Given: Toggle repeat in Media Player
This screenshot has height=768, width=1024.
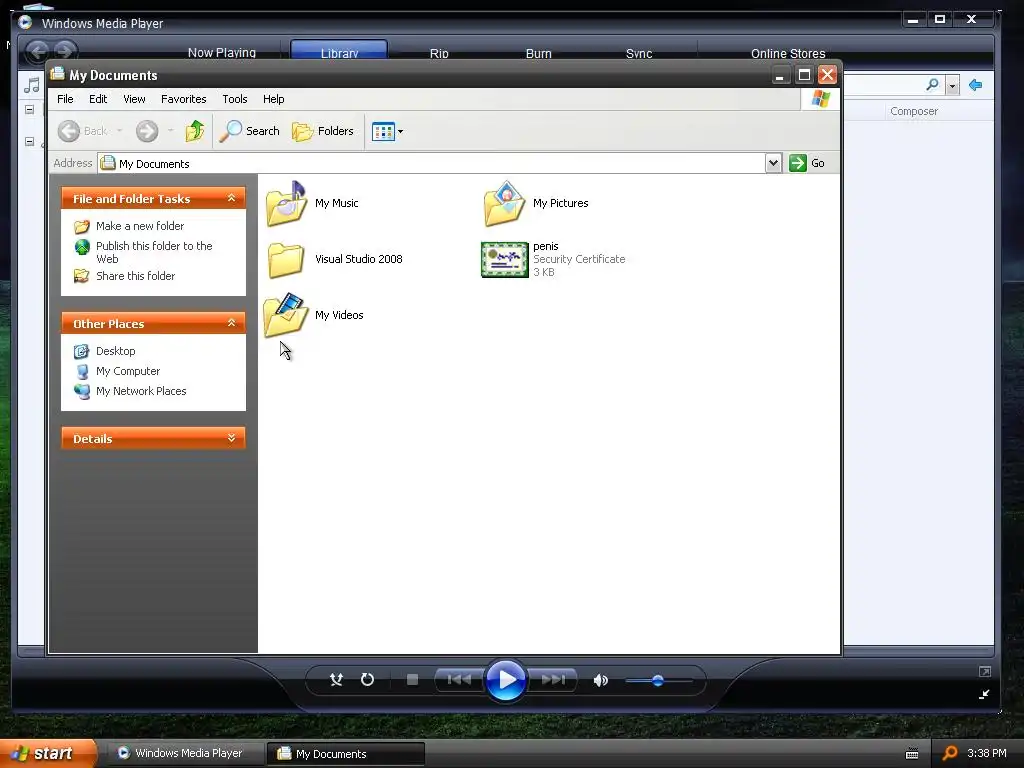Looking at the screenshot, I should pos(368,680).
